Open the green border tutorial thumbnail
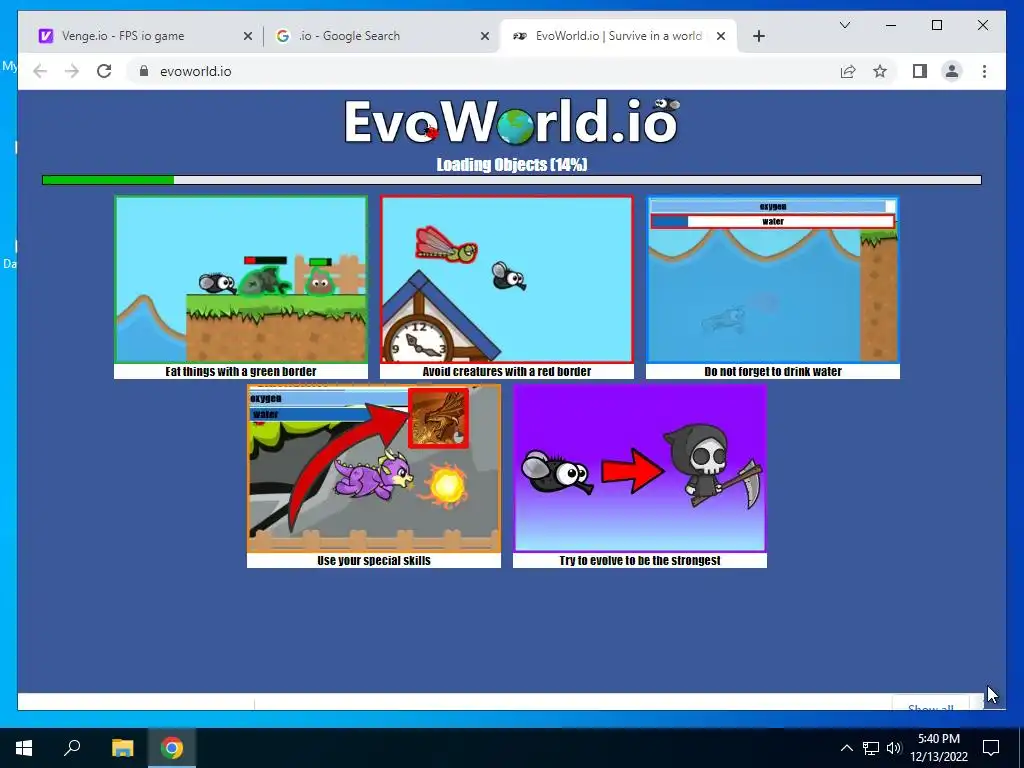The width and height of the screenshot is (1024, 768). 241,280
